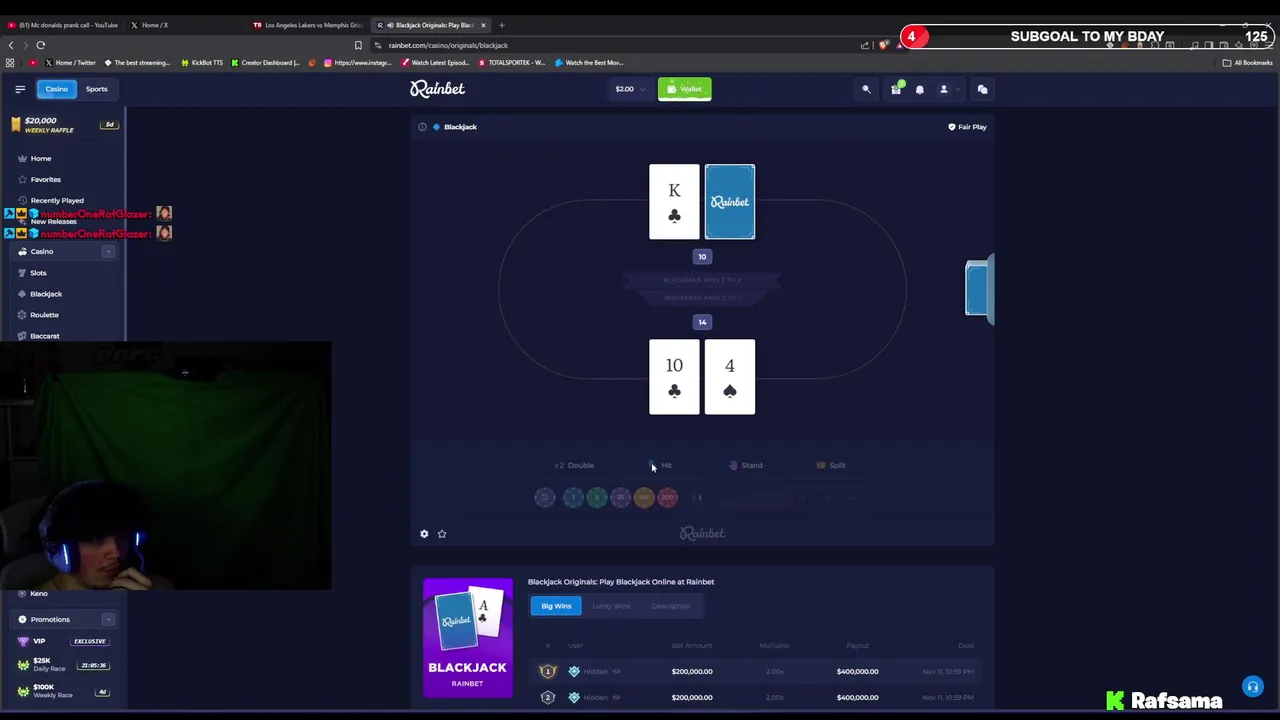The image size is (1280, 720).
Task: Open the KickBot TTS bookmark
Action: pos(202,63)
